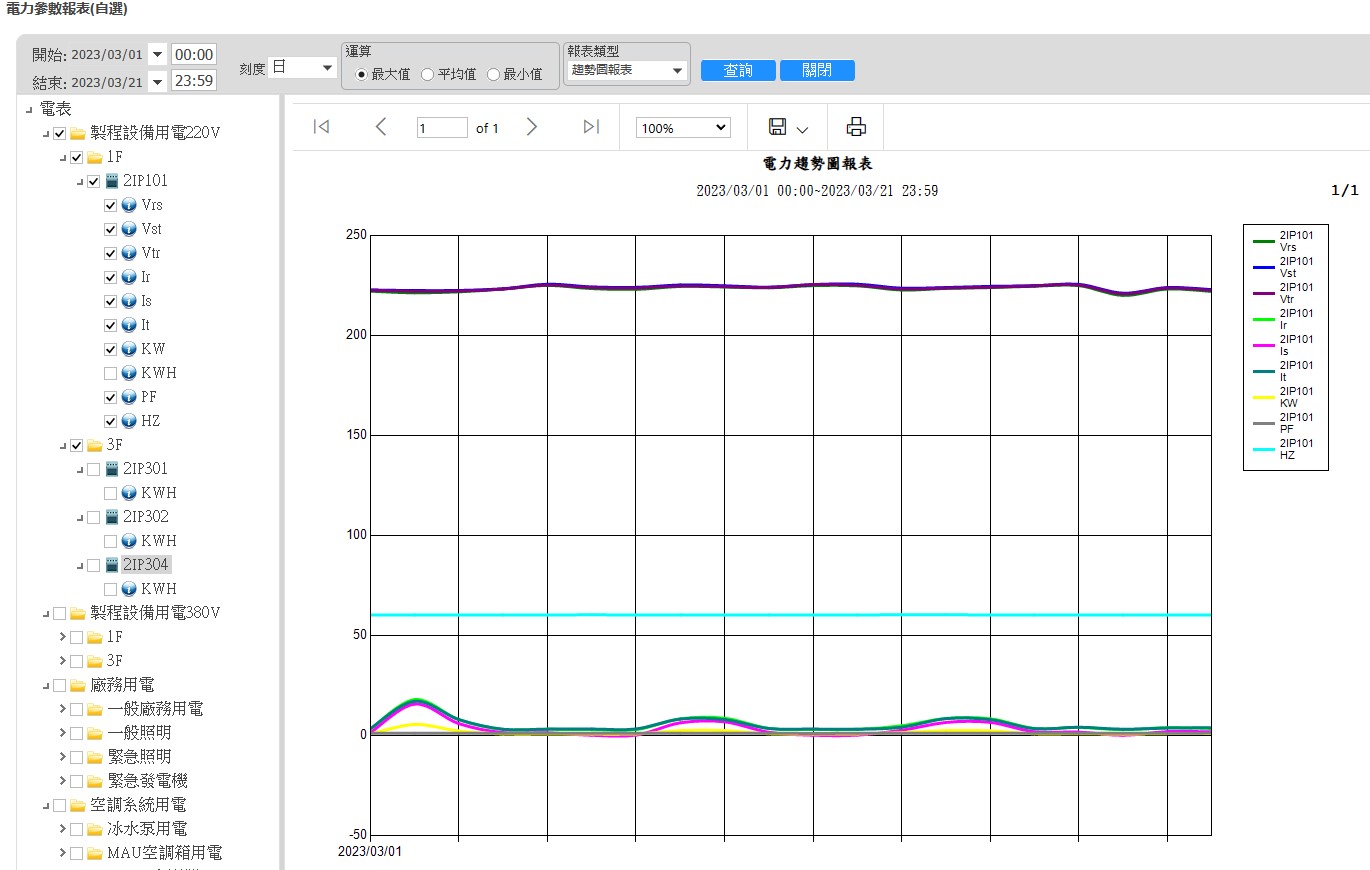1370x870 pixels.
Task: Select the MAU空調箱用電 tree node
Action: tap(165, 853)
